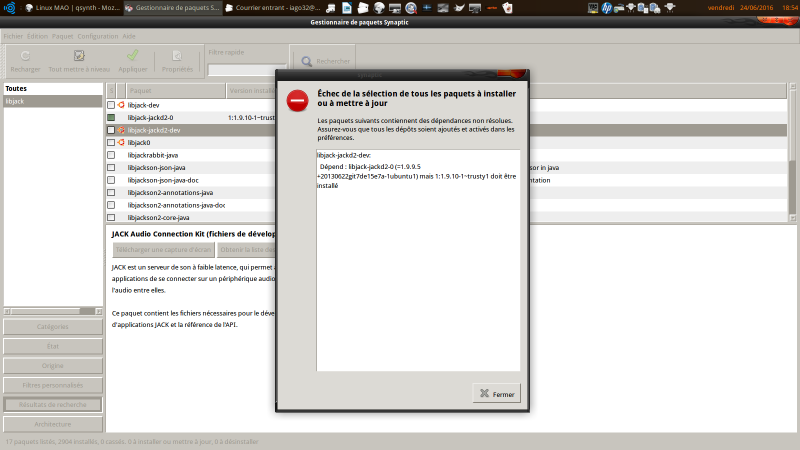Click the Origine filter button

(x=53, y=366)
